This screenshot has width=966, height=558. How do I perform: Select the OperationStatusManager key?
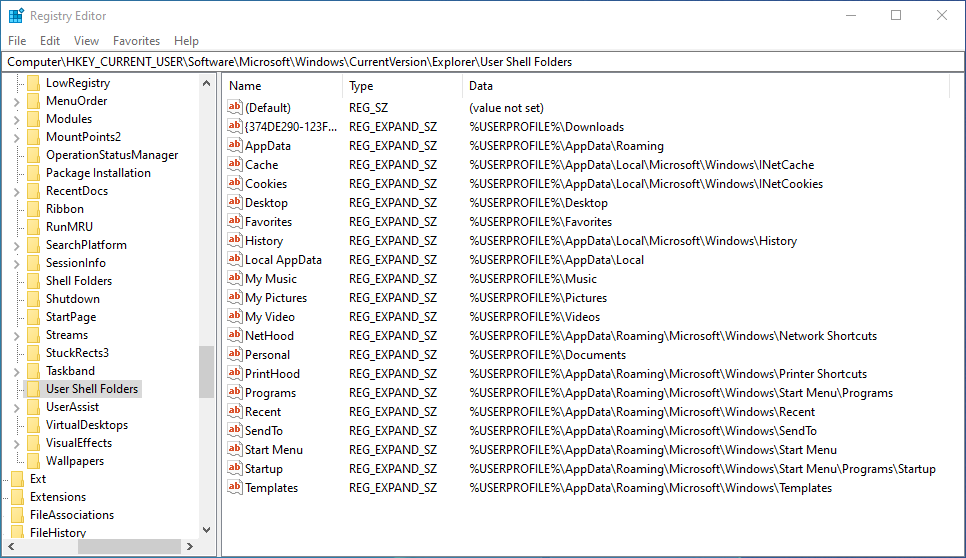(112, 155)
